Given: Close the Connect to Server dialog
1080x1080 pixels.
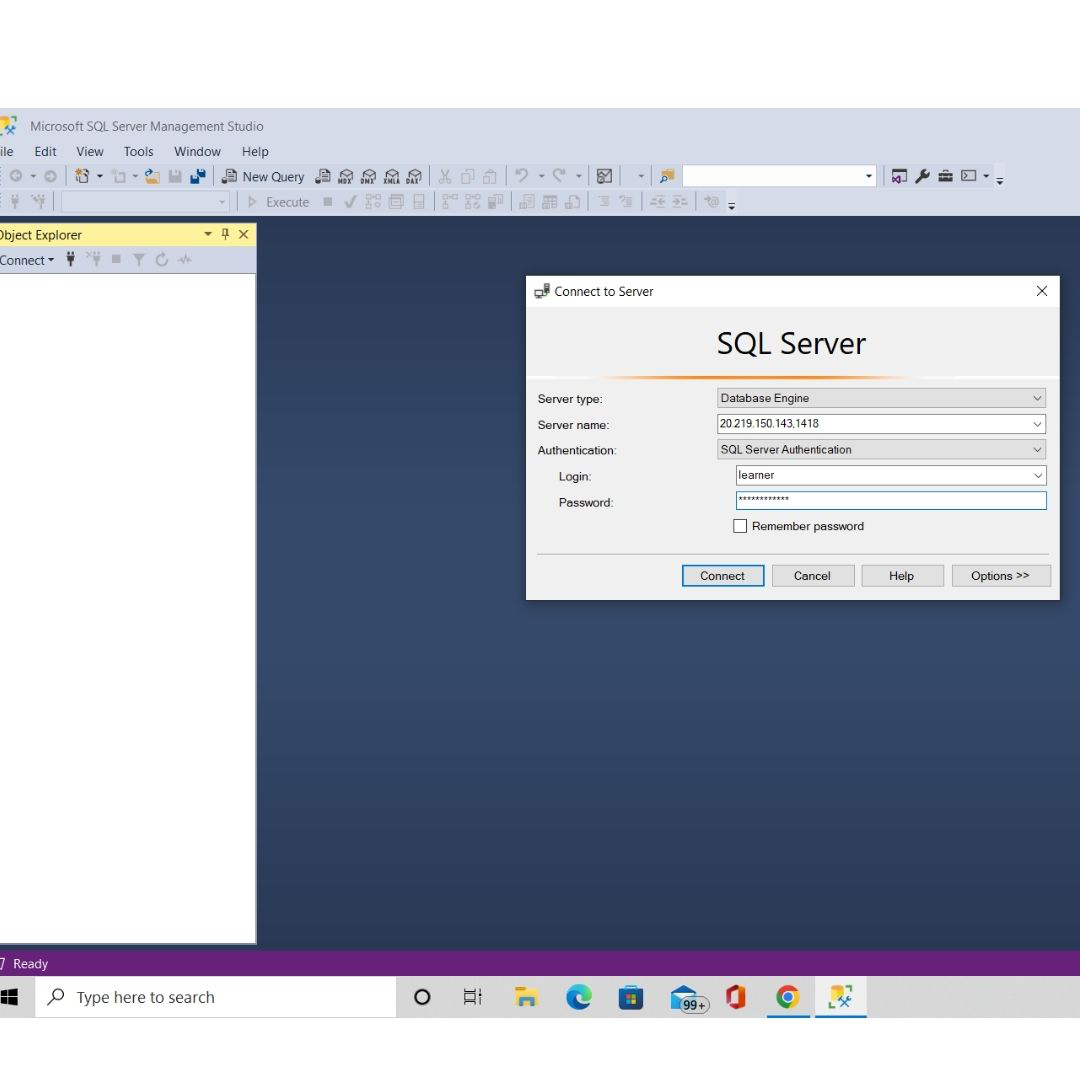Looking at the screenshot, I should [x=1041, y=291].
